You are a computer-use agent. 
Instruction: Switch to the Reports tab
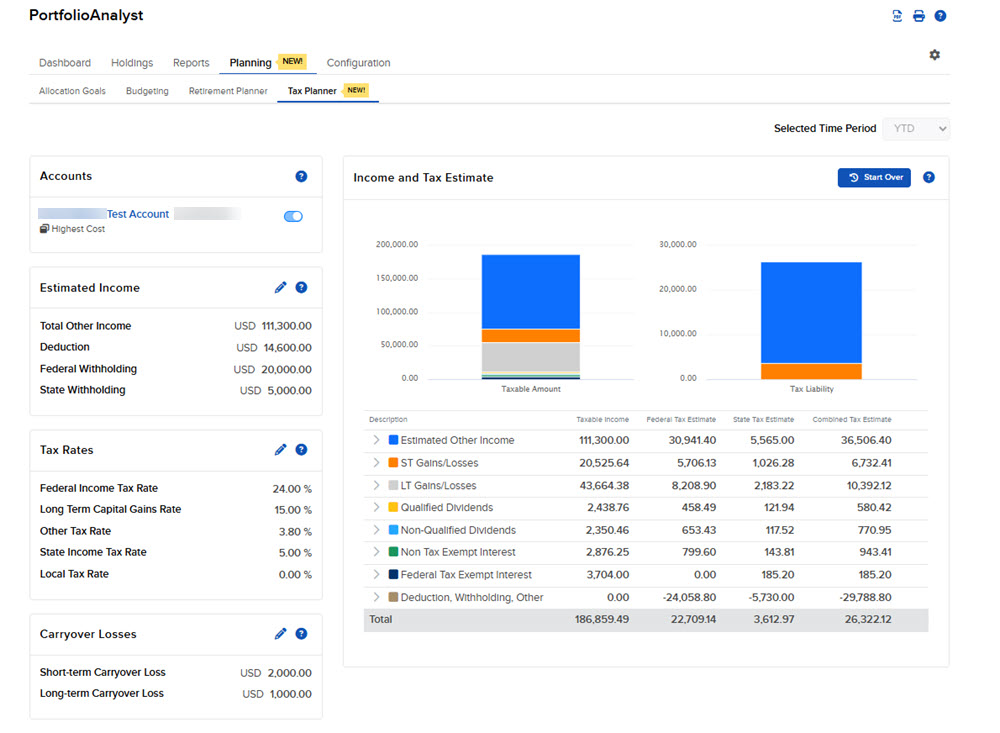(x=191, y=63)
